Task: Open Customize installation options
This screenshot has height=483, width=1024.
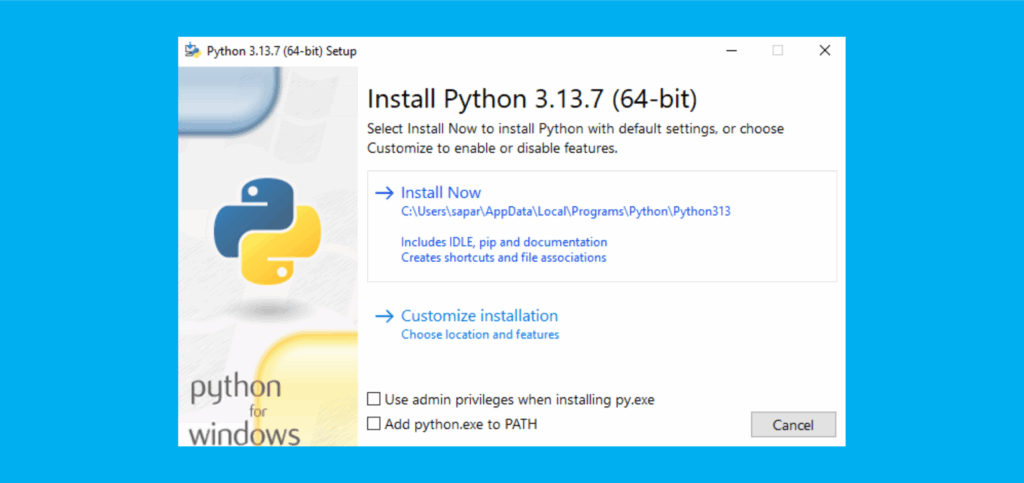Action: pos(479,316)
